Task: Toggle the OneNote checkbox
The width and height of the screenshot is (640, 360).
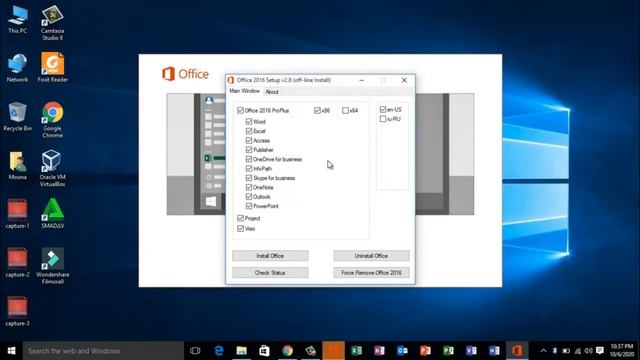Action: pos(249,187)
